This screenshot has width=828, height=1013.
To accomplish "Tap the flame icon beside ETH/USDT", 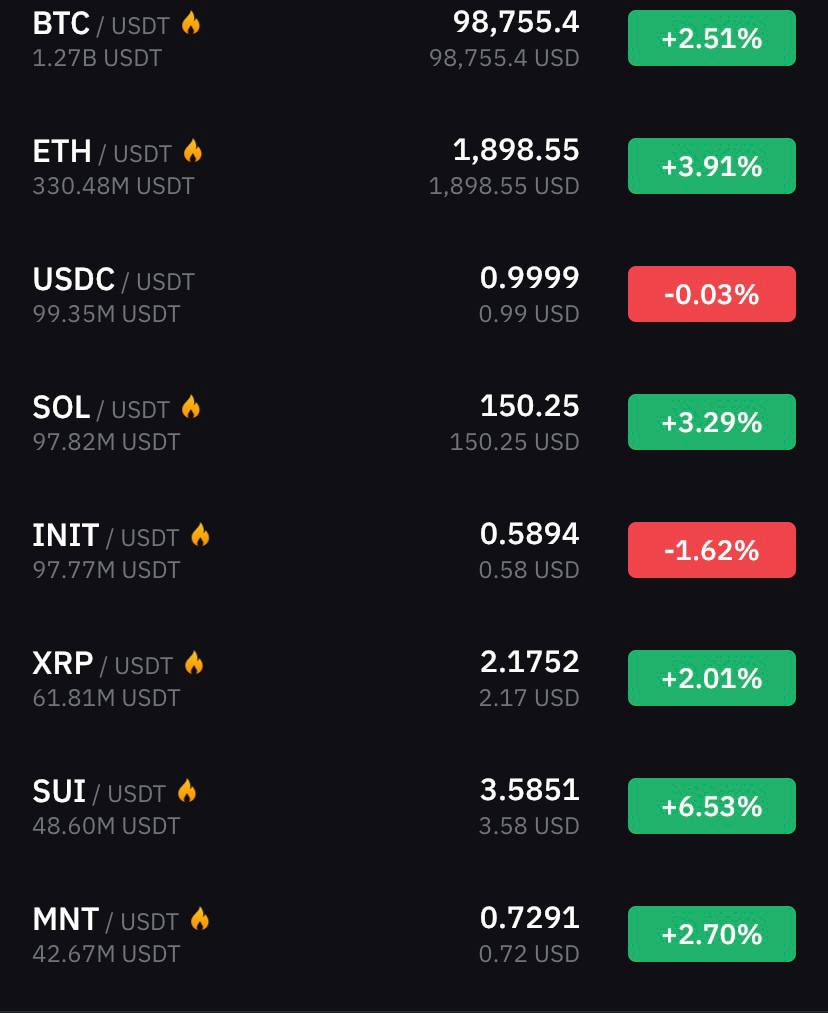I will click(x=192, y=151).
